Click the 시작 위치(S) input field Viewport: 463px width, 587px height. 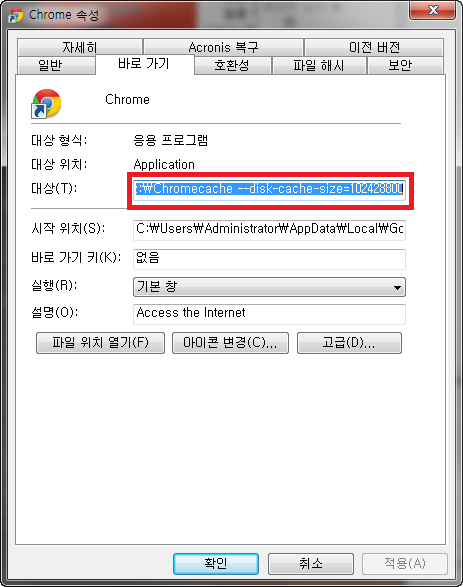(x=269, y=230)
